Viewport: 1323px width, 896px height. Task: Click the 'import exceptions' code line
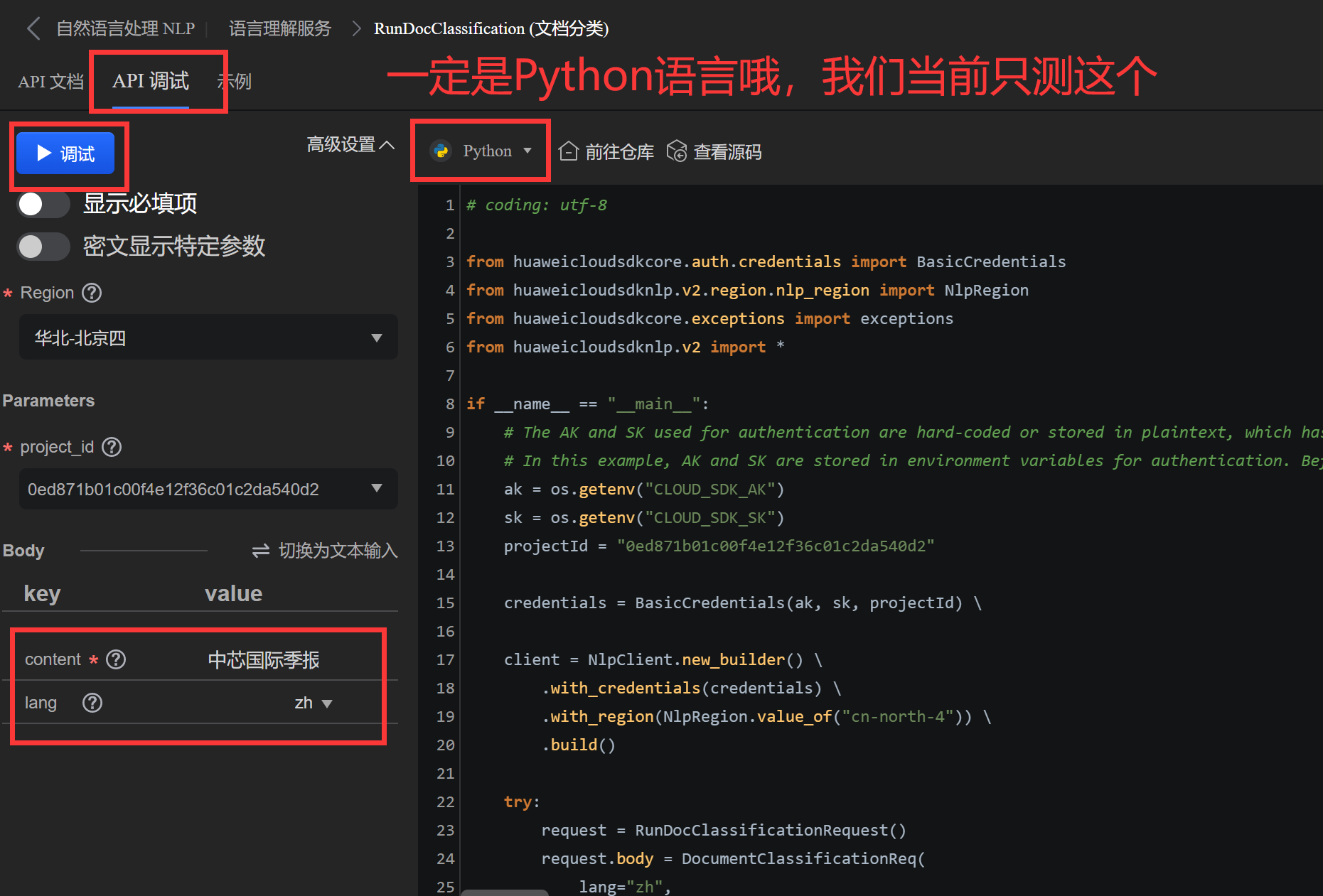click(x=709, y=318)
